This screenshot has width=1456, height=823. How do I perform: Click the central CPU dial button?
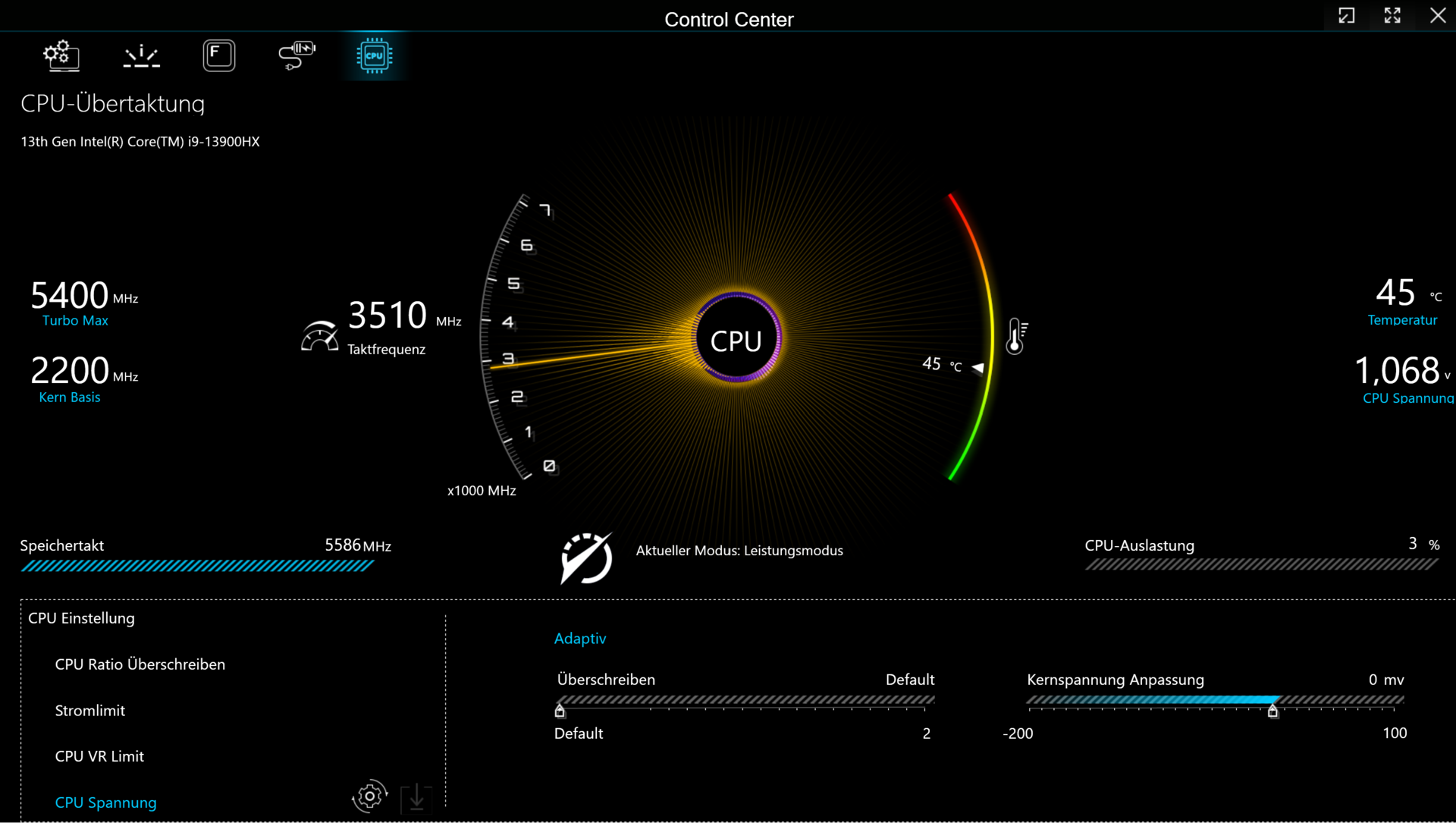click(x=736, y=341)
